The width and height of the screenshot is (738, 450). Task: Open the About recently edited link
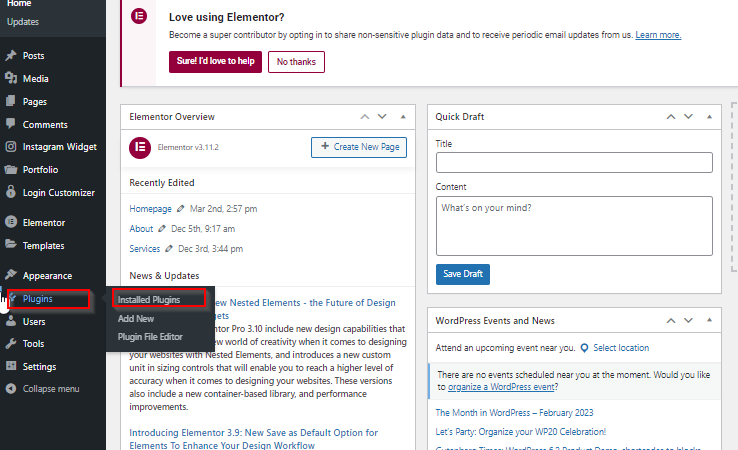click(141, 229)
